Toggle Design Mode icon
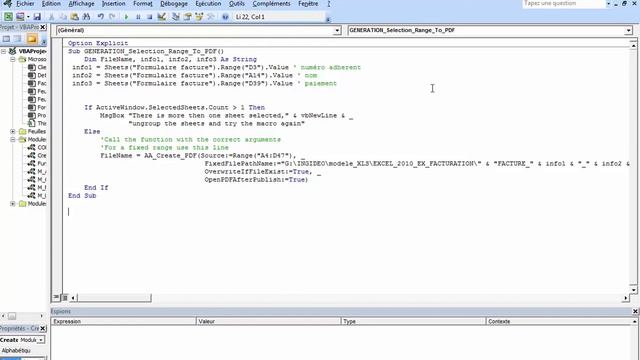 pyautogui.click(x=162, y=17)
